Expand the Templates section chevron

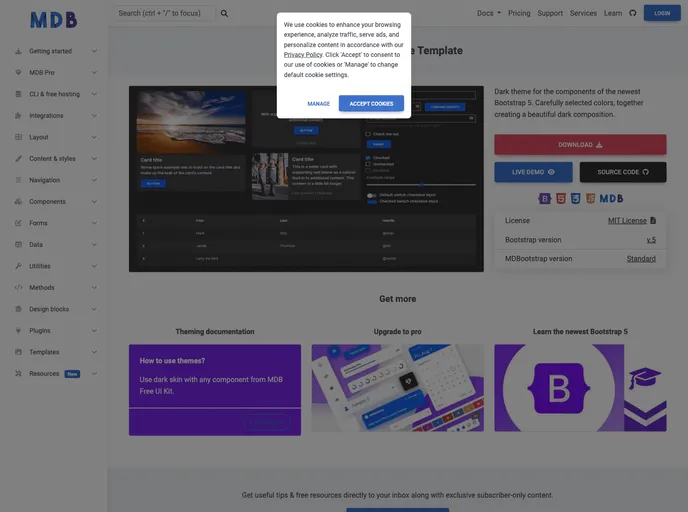[94, 352]
